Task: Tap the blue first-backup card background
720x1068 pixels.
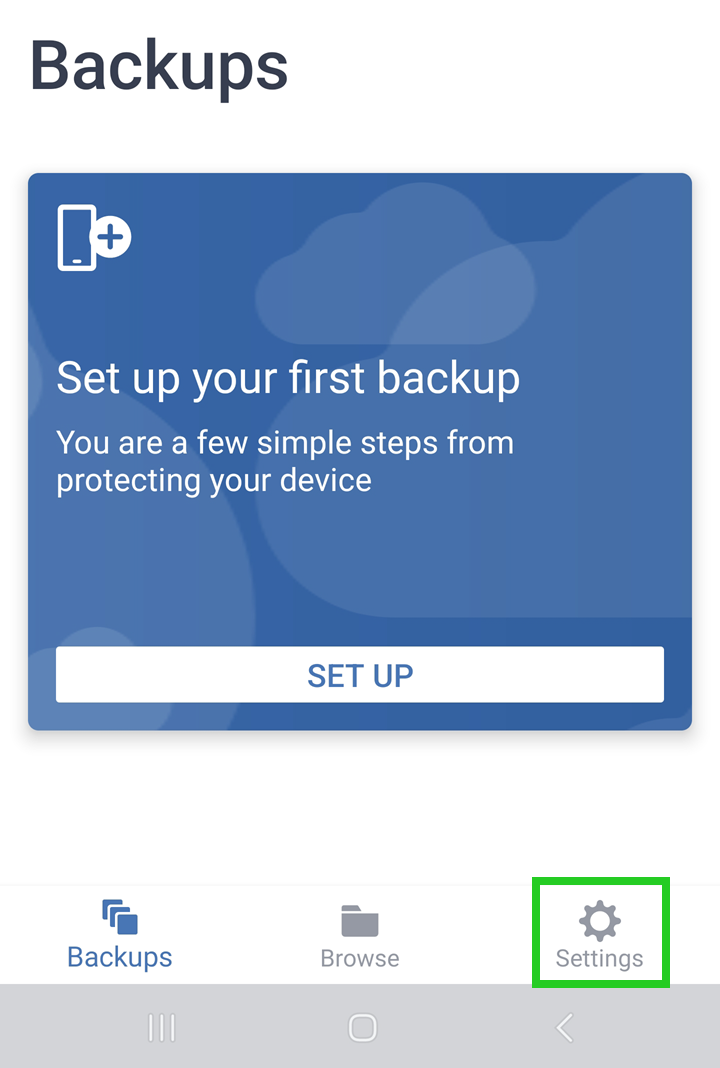Action: pos(450,570)
